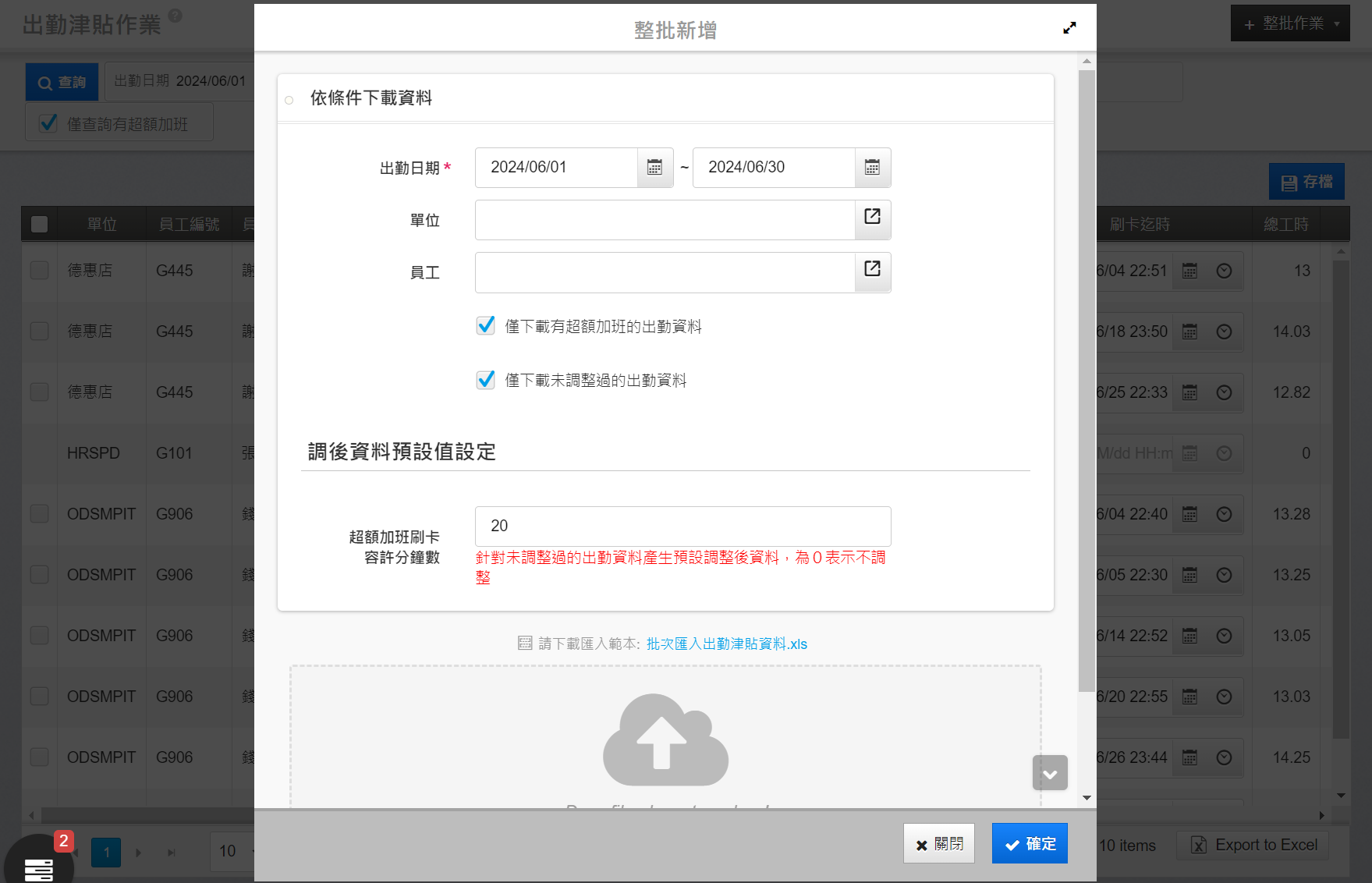Open calendar picker for start date 2024/06/01
1372x883 pixels.
(x=654, y=168)
